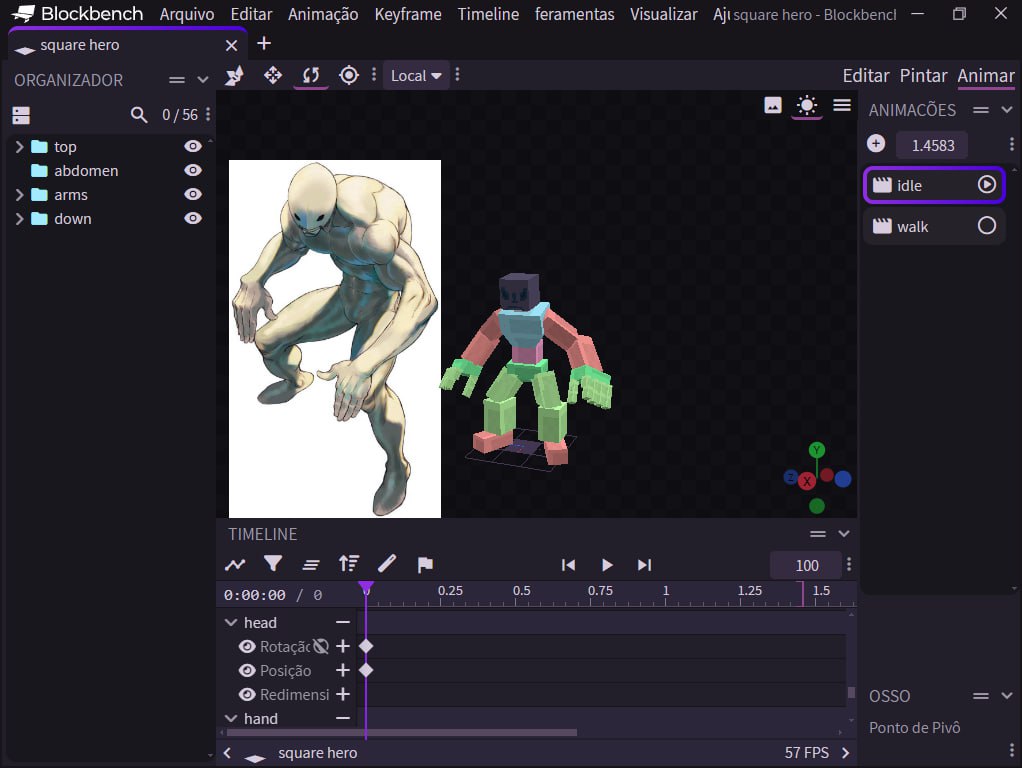Open the Visualizar menu

point(664,14)
